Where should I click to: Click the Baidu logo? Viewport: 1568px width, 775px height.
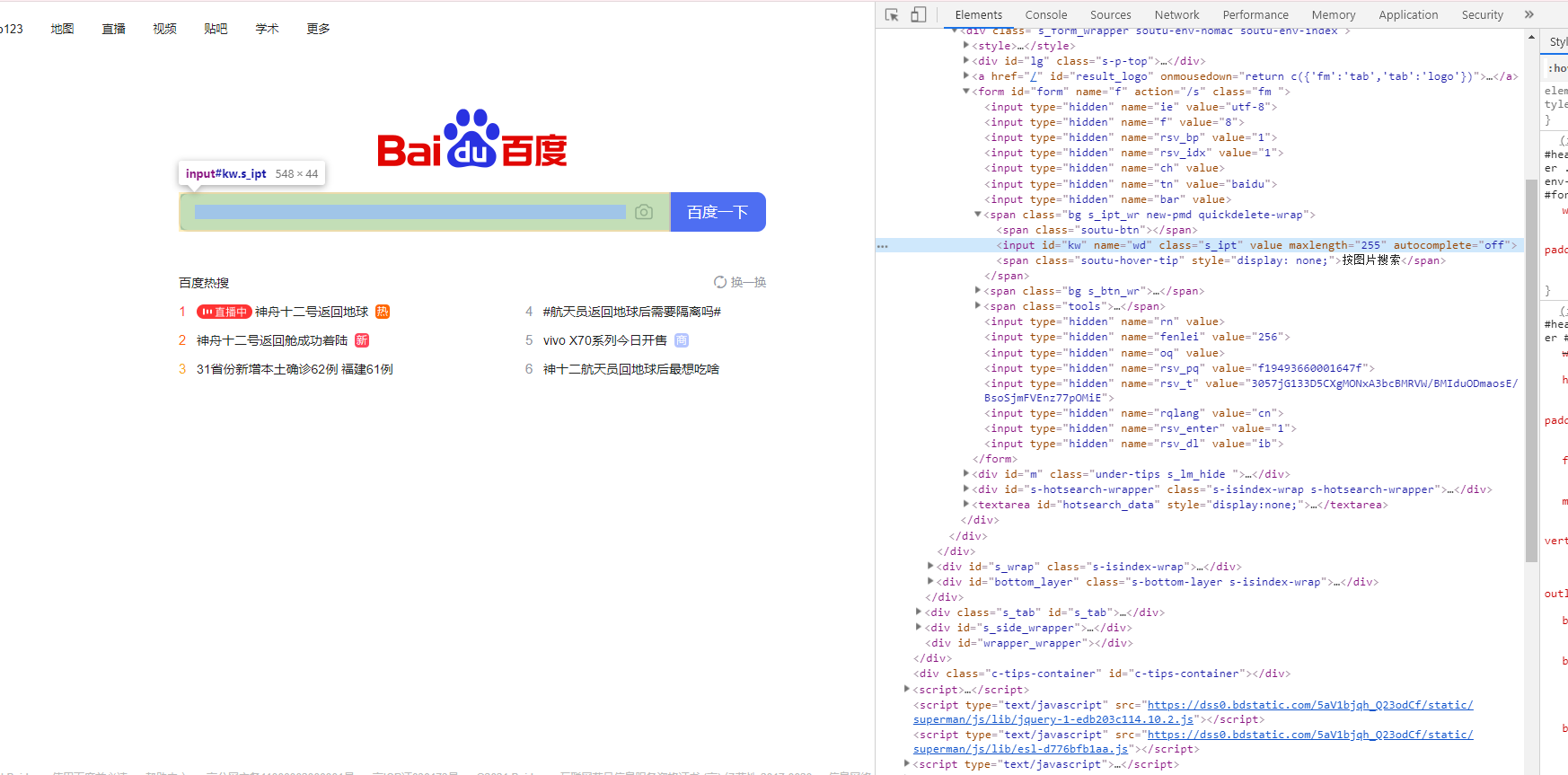[x=472, y=138]
